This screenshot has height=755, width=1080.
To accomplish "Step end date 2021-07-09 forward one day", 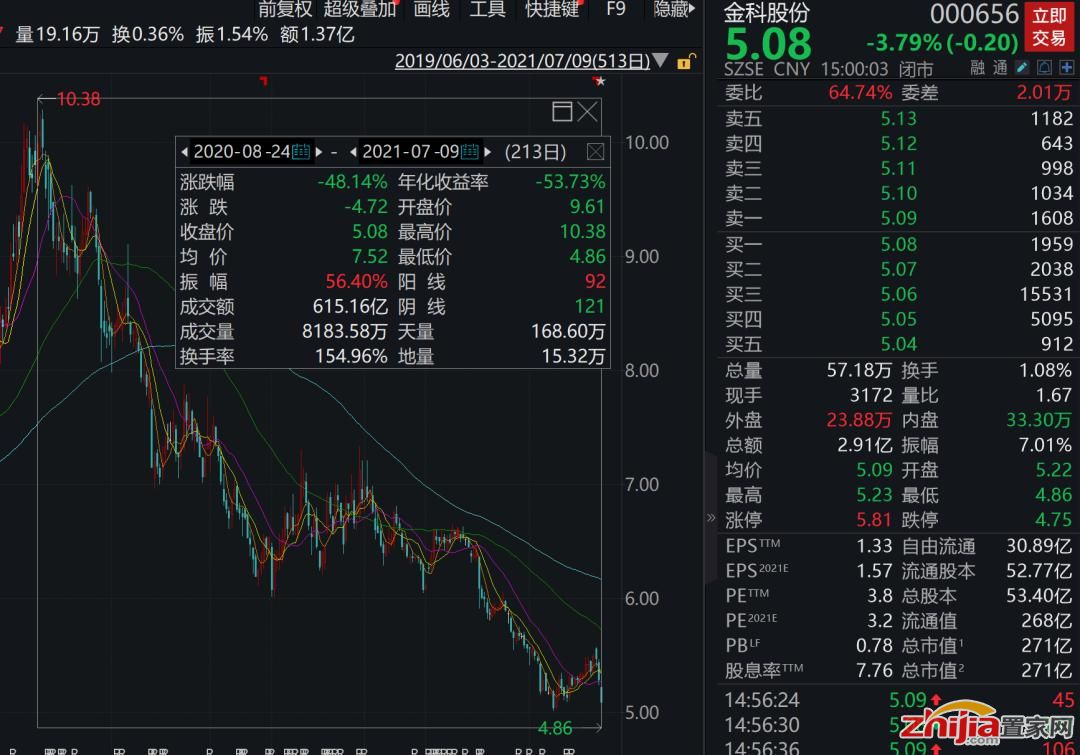I will click(x=488, y=152).
